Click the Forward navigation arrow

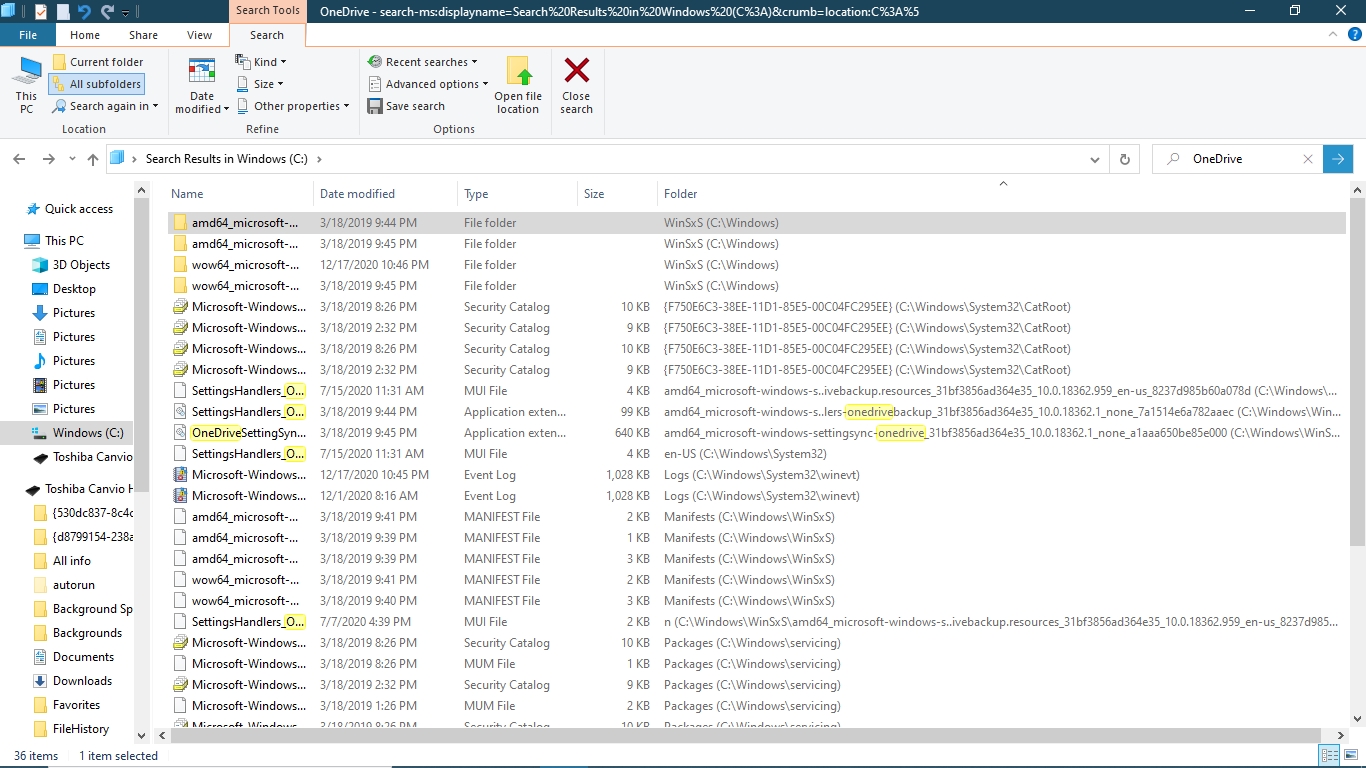[48, 159]
